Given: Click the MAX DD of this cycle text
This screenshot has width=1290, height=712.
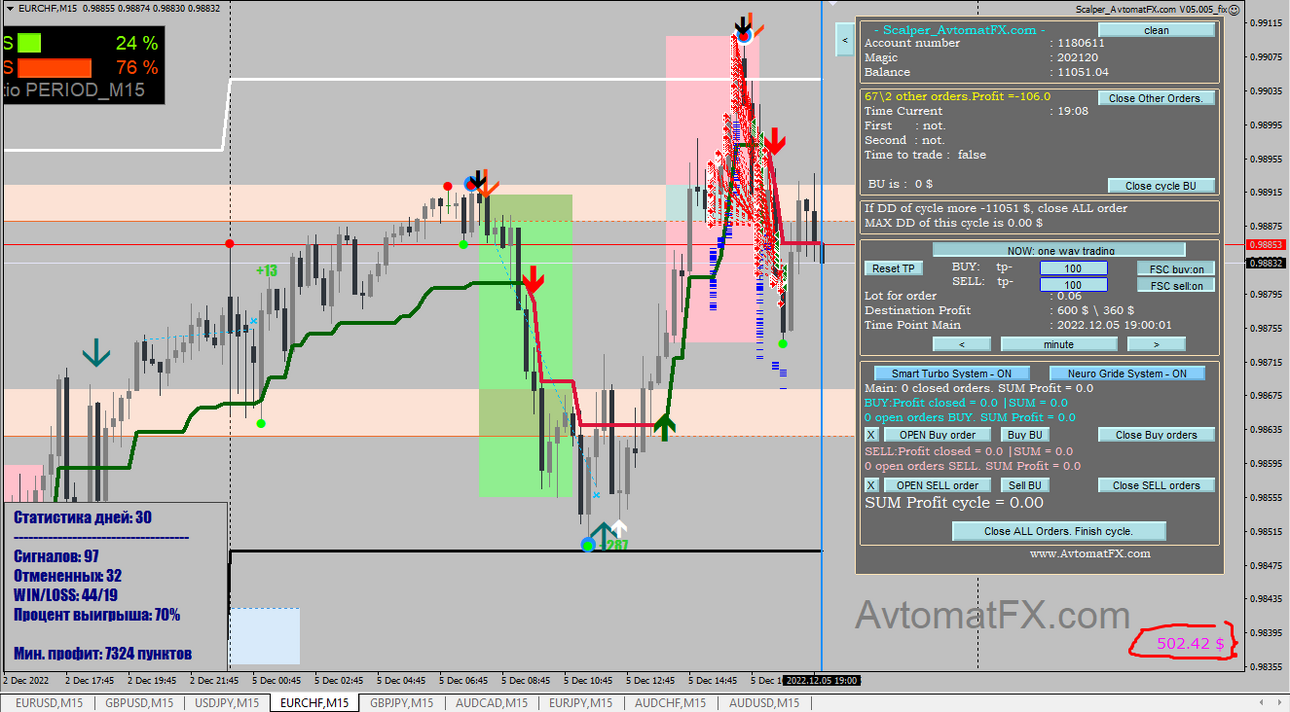Looking at the screenshot, I should 953,223.
